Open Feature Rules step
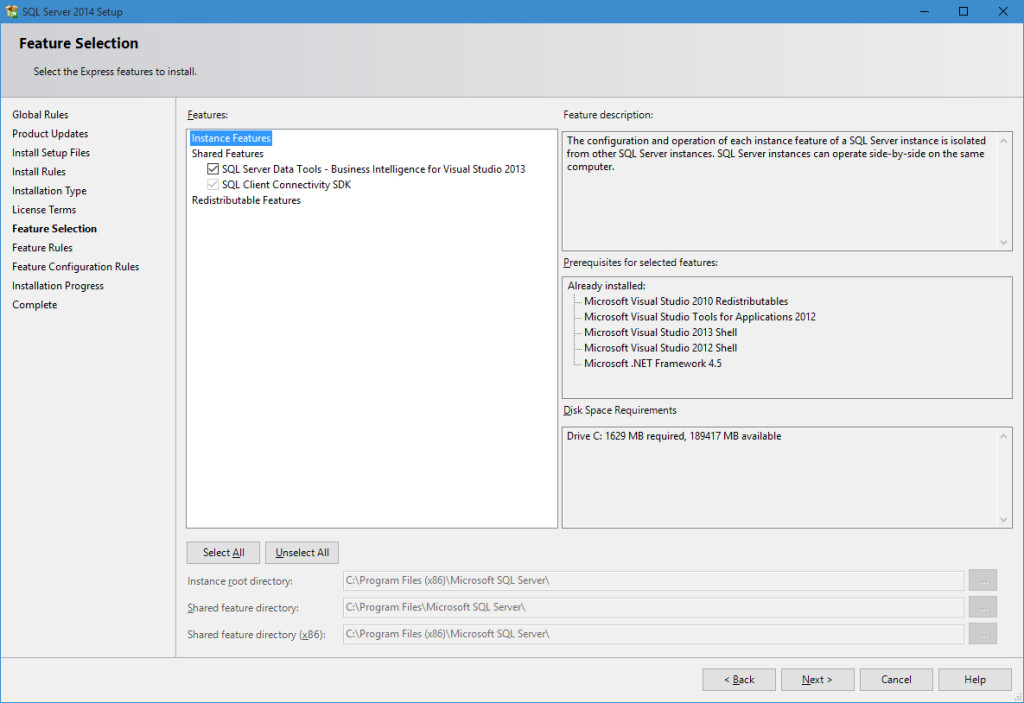The image size is (1024, 703). point(42,248)
